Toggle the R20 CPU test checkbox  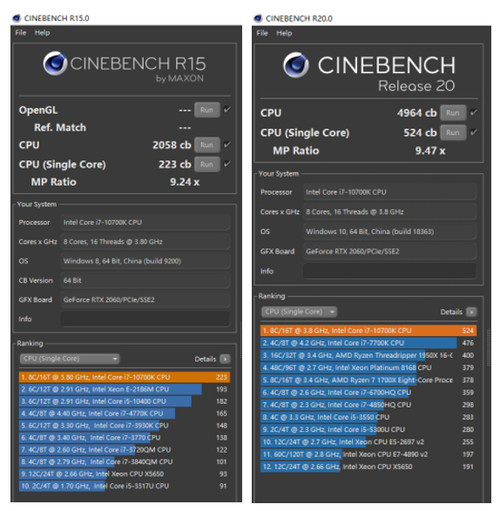(473, 113)
